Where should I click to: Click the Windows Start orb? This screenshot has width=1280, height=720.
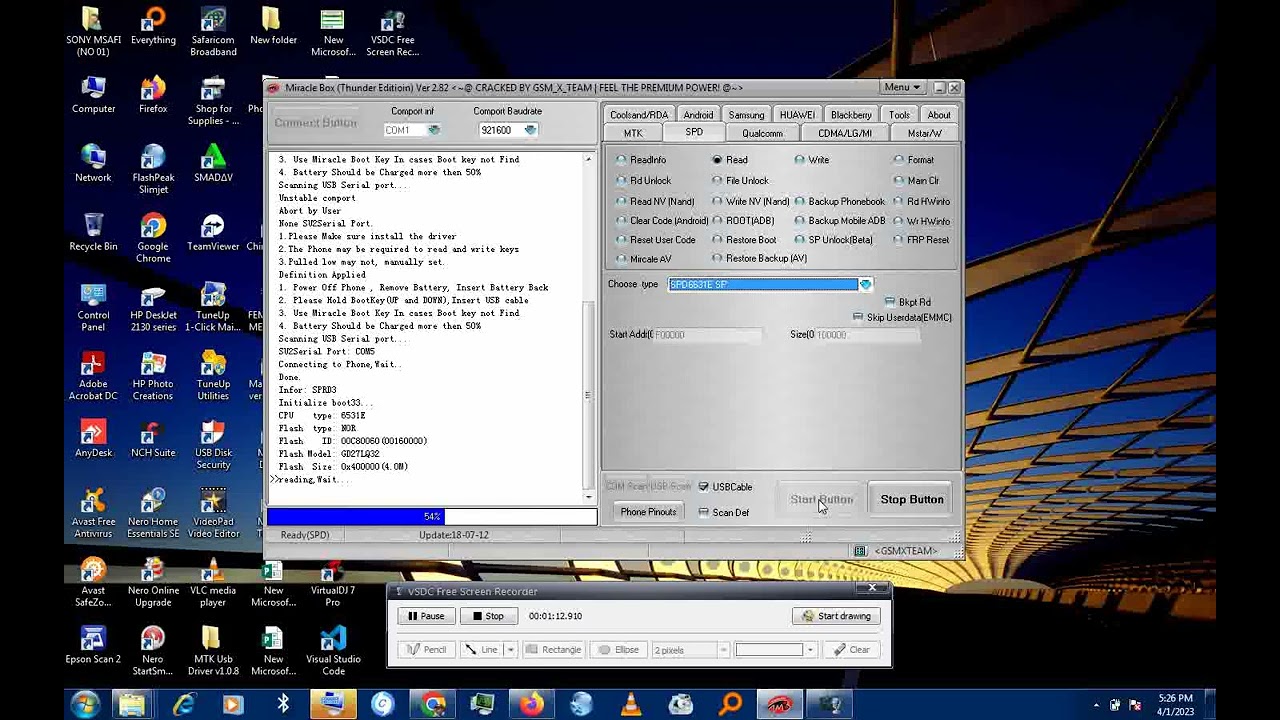tap(85, 705)
